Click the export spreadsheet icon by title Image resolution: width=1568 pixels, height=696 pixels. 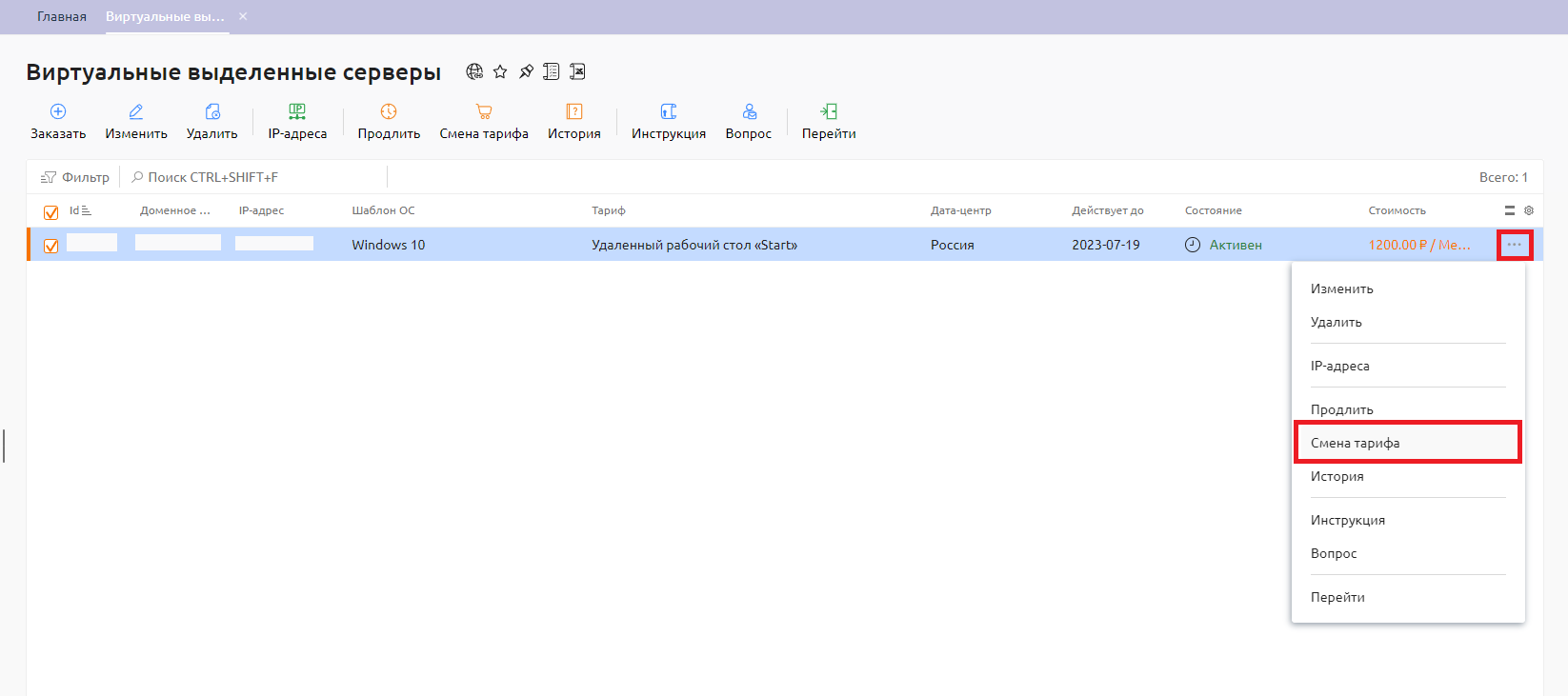[577, 71]
